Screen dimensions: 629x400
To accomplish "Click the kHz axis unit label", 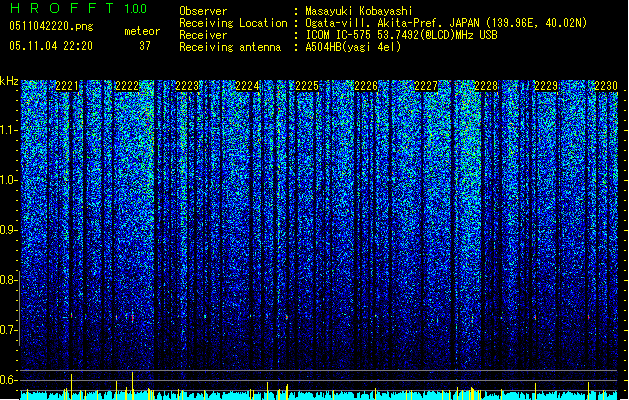I will click(x=9, y=81).
